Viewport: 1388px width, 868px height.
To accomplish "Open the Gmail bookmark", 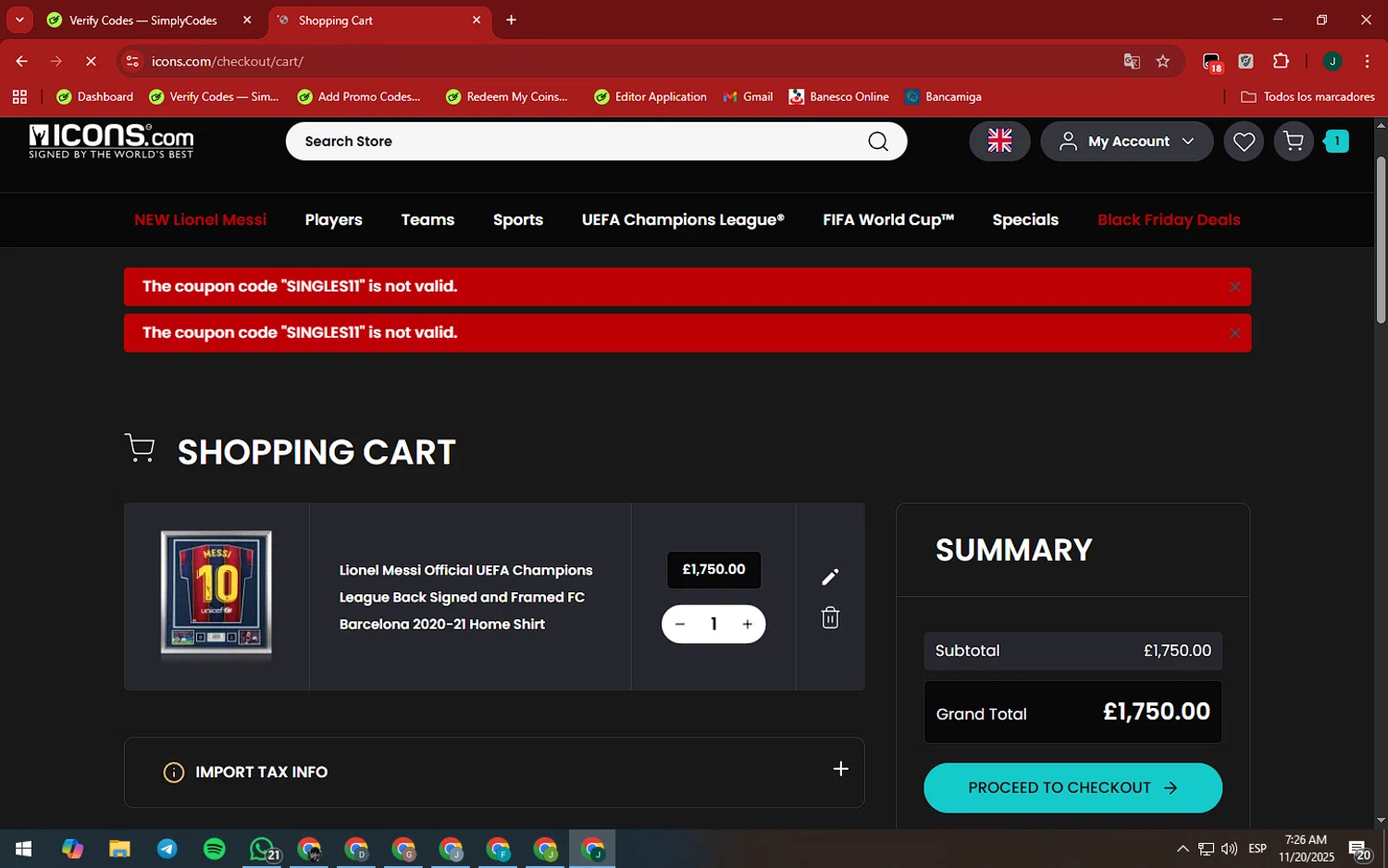I will 749,97.
